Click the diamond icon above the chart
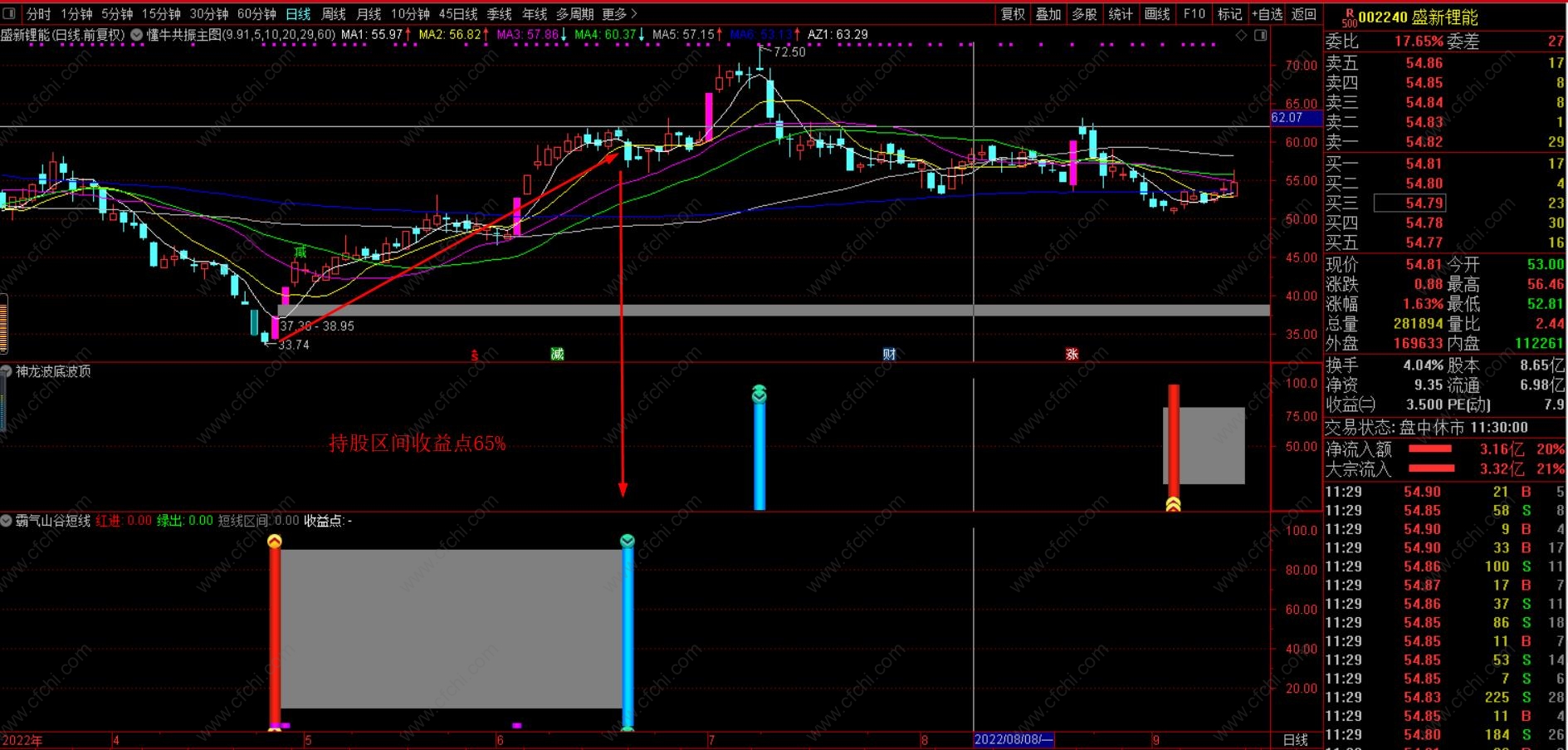The height and width of the screenshot is (750, 1568). [1242, 35]
